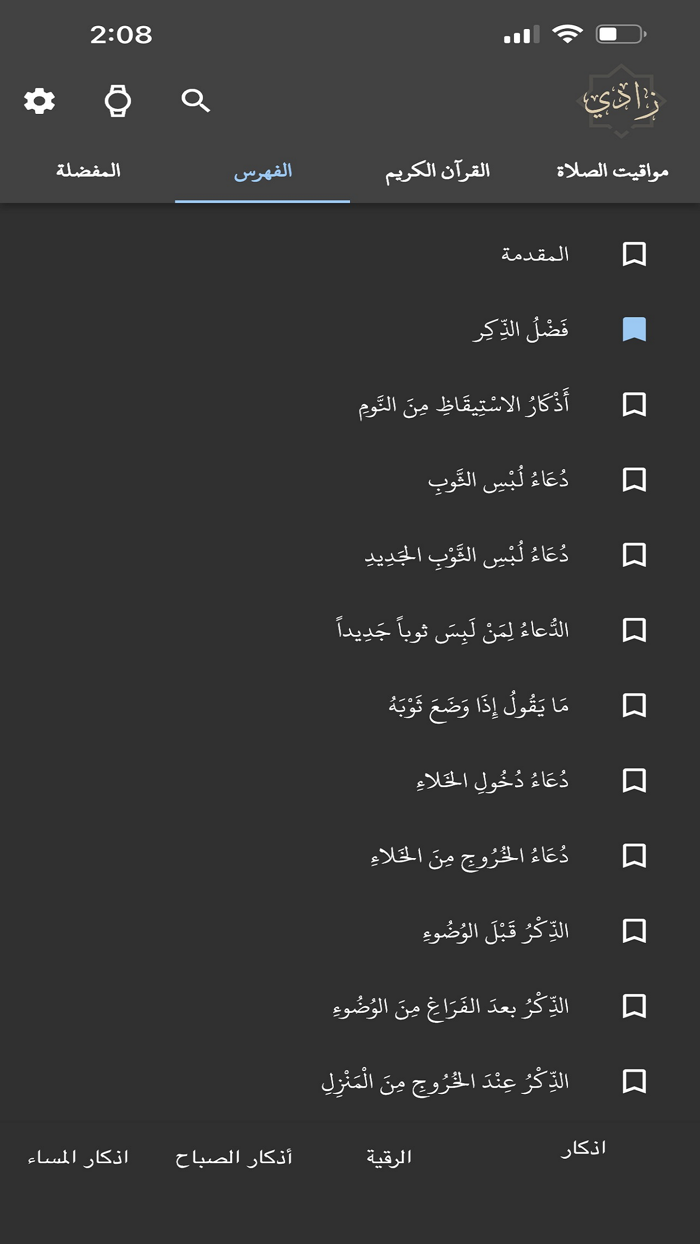Bookmark الذكر قبل الوضوء entry
Image resolution: width=700 pixels, height=1244 pixels.
tap(634, 931)
